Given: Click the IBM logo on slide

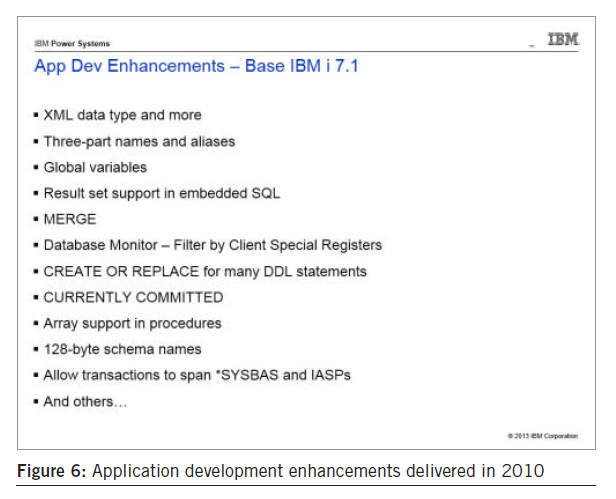Looking at the screenshot, I should (563, 39).
